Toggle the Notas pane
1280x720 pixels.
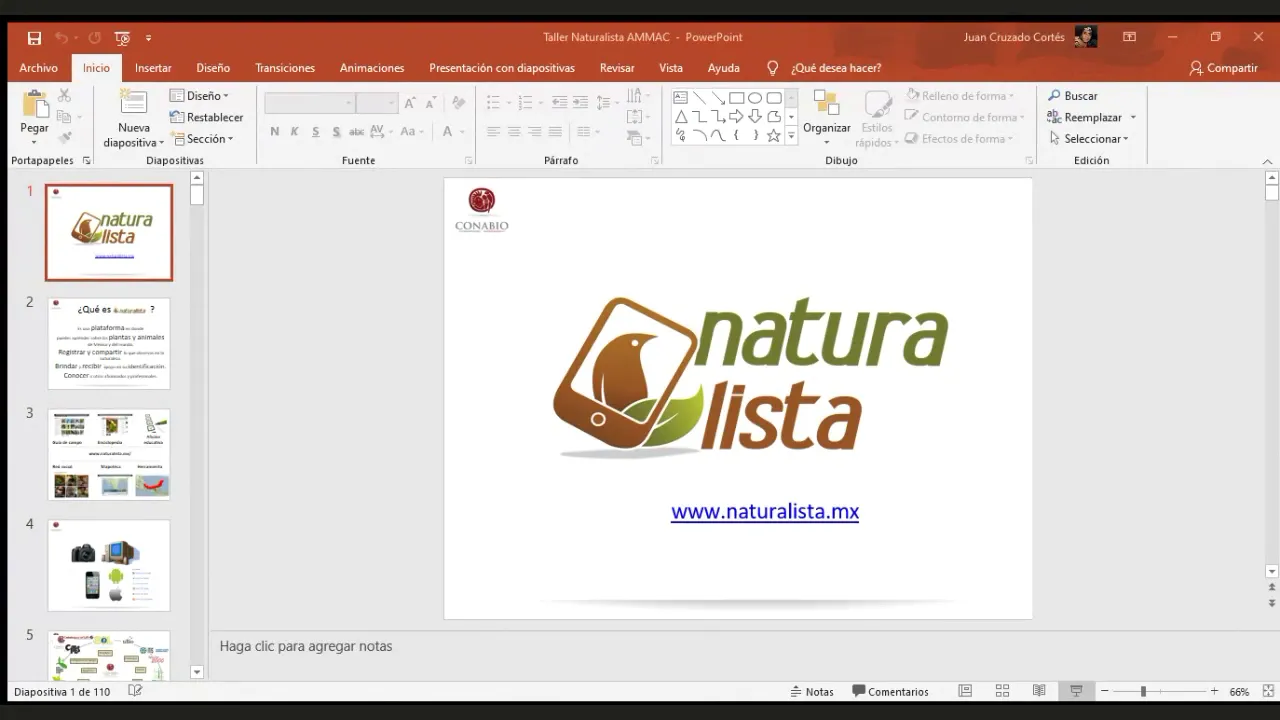point(812,691)
